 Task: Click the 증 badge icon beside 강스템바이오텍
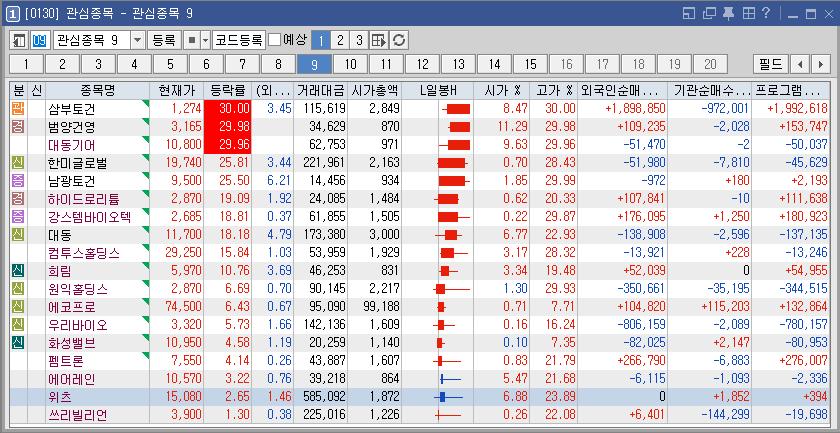pyautogui.click(x=18, y=216)
